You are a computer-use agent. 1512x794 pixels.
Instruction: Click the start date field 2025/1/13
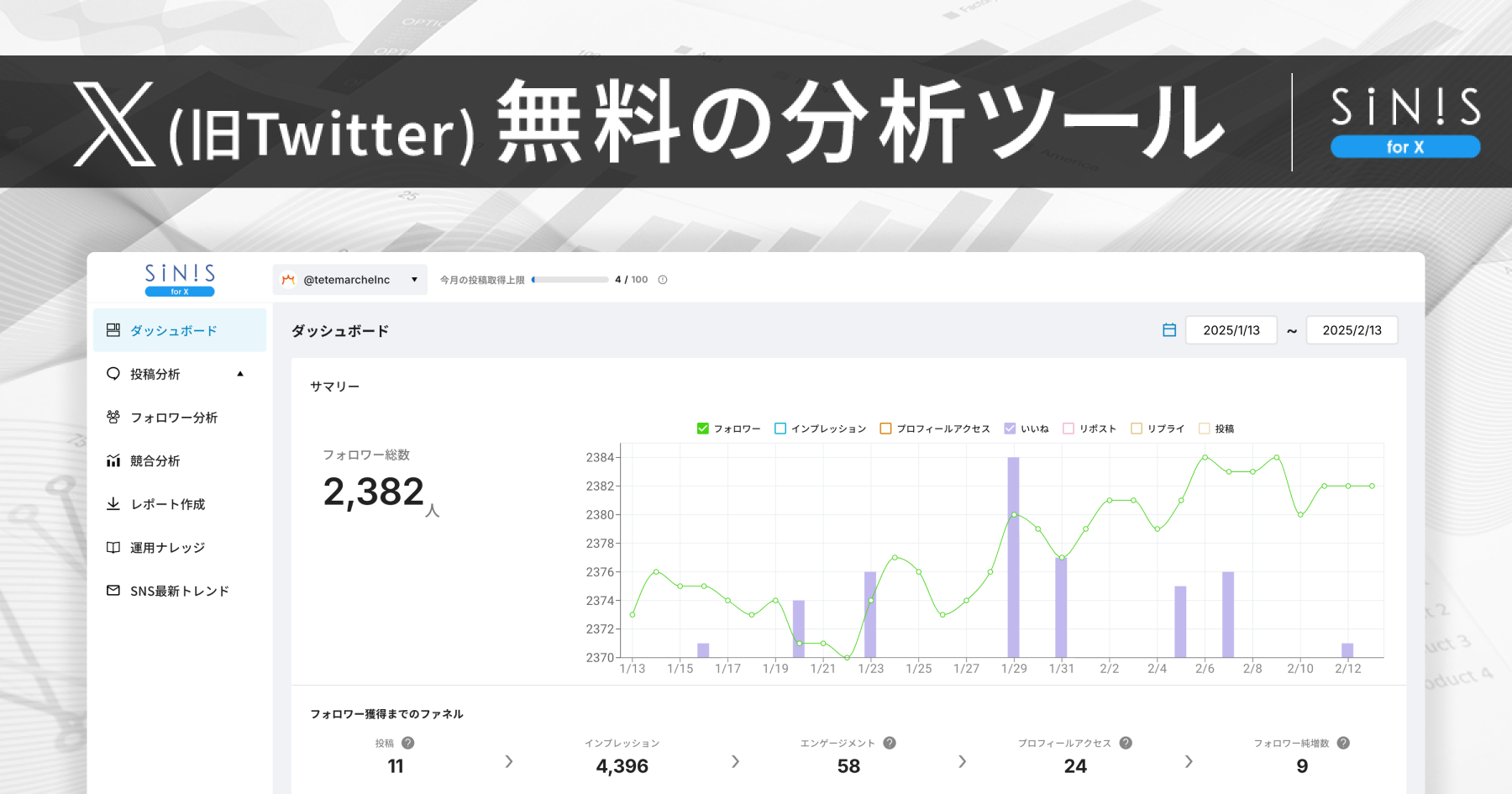click(x=1231, y=330)
